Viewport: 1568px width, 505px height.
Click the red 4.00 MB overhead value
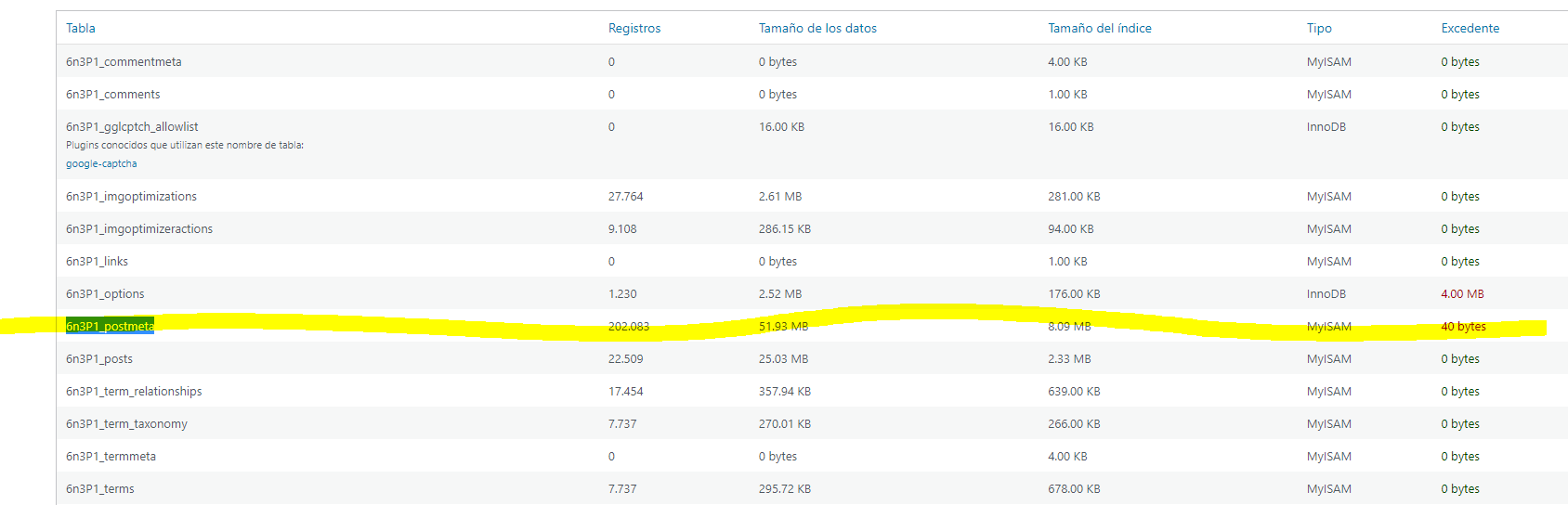pos(1463,294)
